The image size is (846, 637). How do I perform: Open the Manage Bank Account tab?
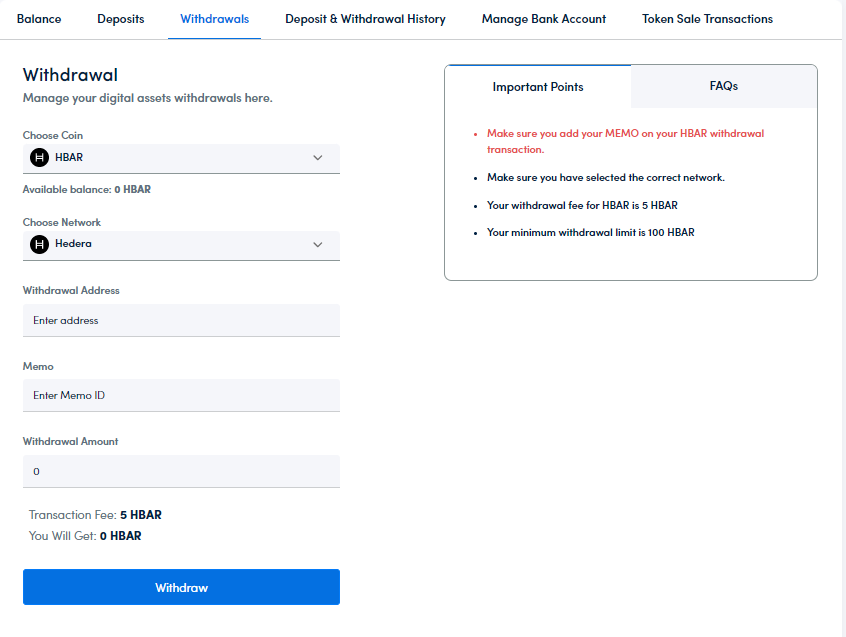544,19
